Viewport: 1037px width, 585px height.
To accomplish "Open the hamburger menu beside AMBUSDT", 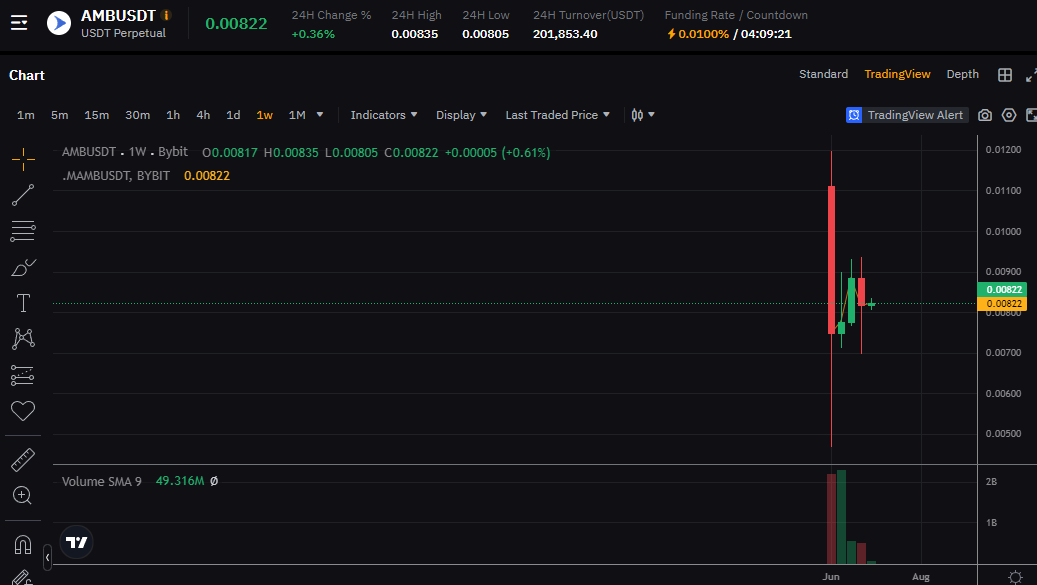I will pos(19,23).
